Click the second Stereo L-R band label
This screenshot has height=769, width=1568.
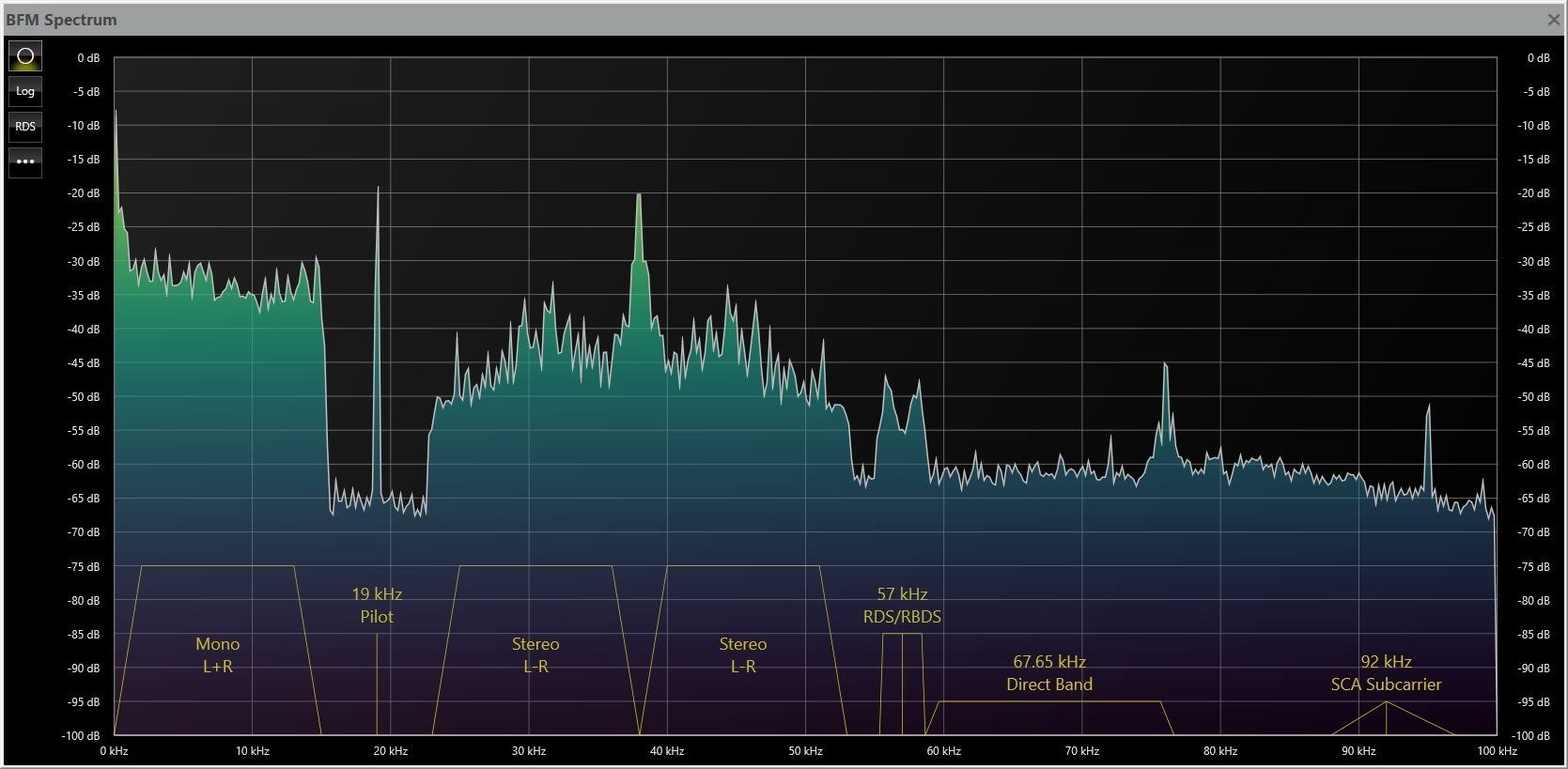(x=743, y=655)
